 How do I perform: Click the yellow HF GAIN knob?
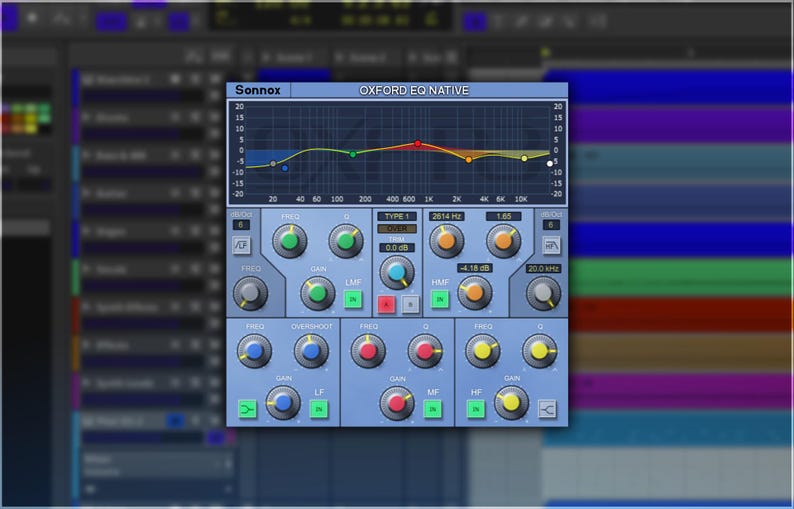point(511,403)
